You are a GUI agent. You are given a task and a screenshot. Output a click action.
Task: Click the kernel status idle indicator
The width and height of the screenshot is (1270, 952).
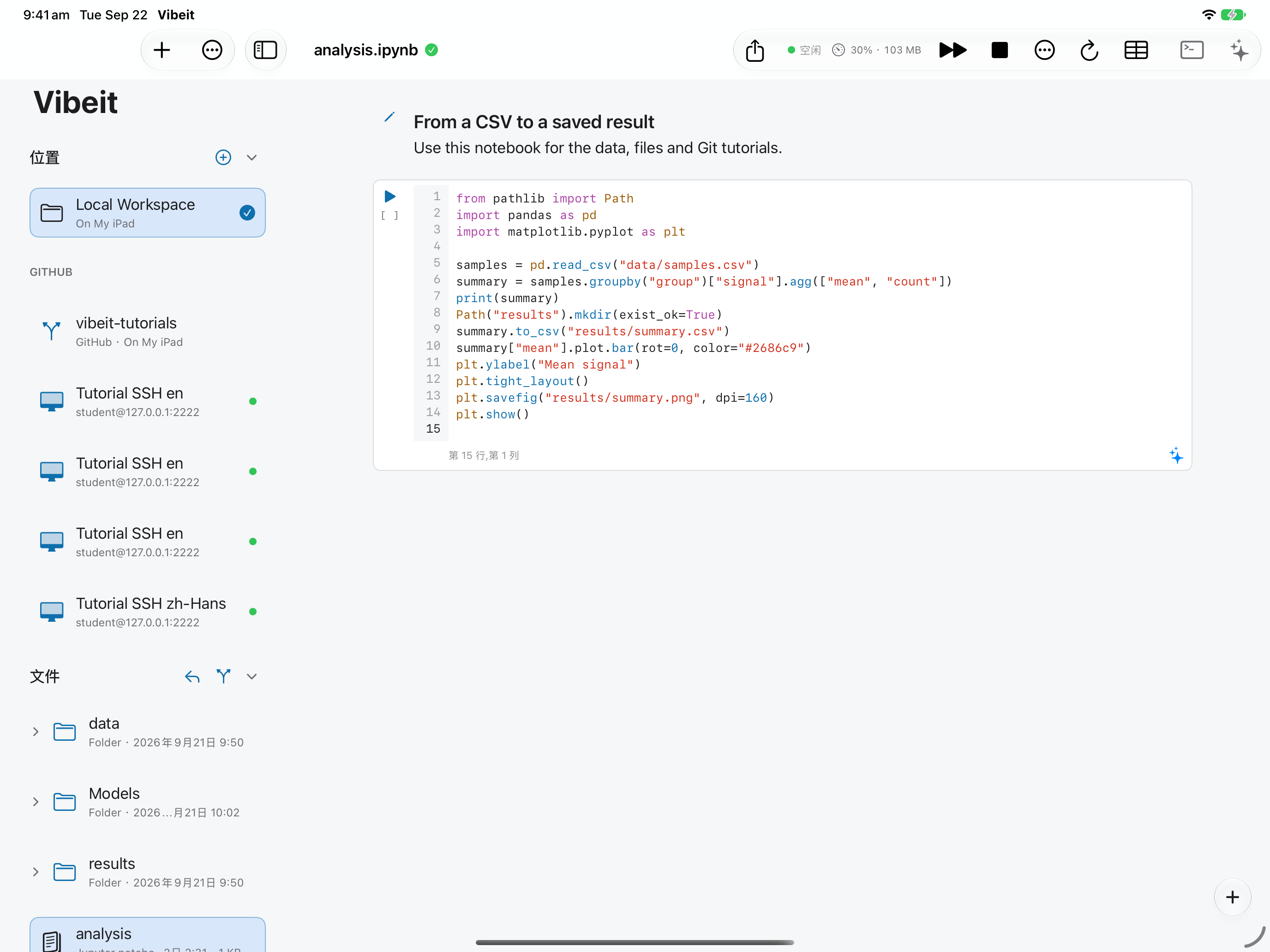pyautogui.click(x=804, y=50)
